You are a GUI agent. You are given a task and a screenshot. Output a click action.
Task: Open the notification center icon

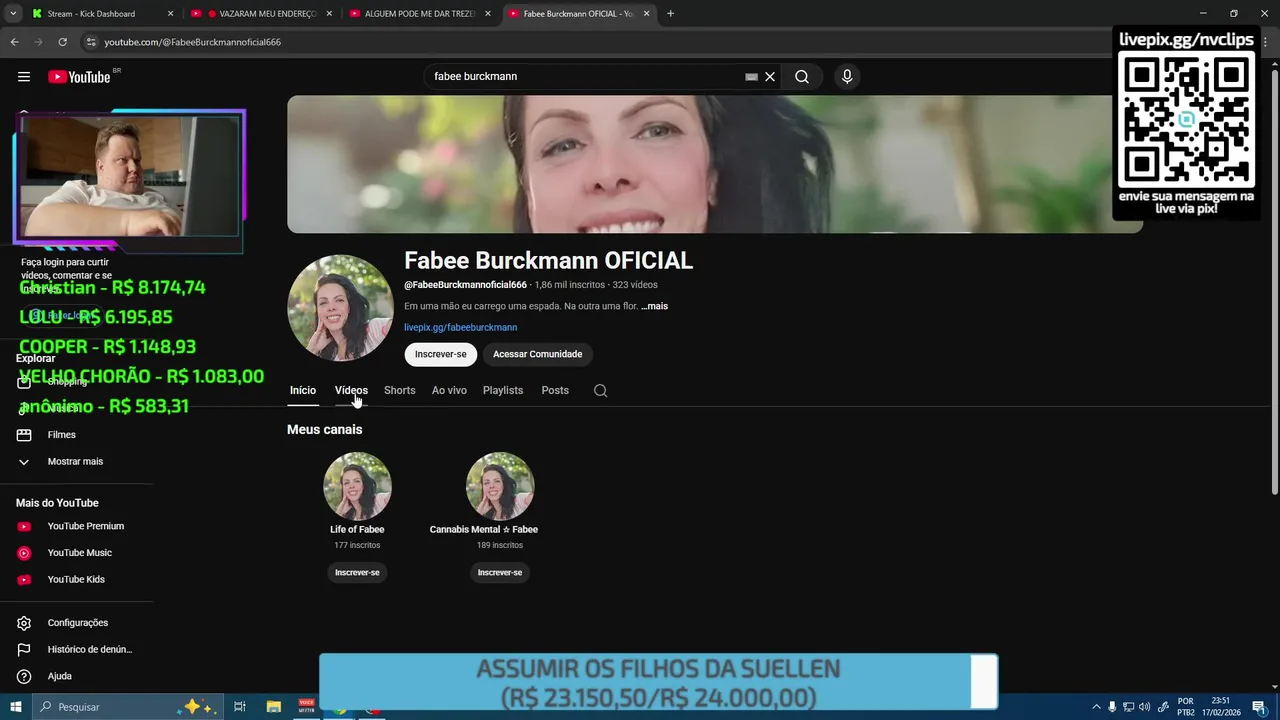pos(1259,707)
